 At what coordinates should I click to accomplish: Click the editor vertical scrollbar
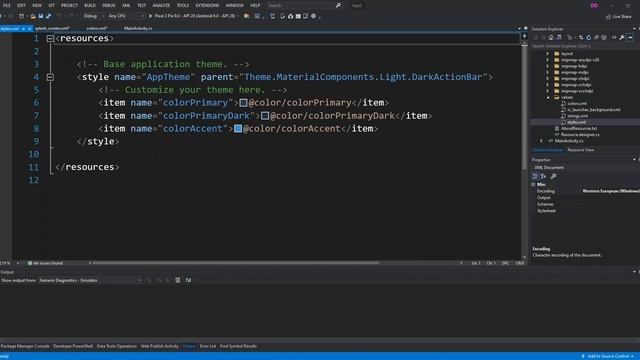tap(524, 107)
